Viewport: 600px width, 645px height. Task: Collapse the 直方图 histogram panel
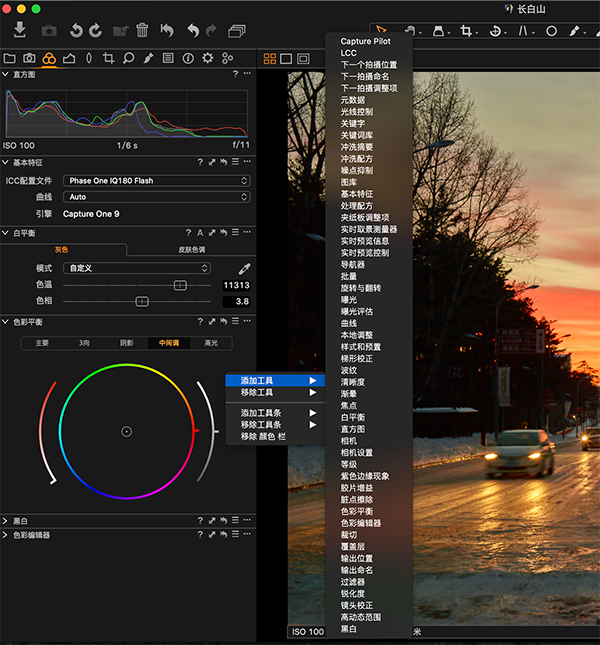point(7,74)
